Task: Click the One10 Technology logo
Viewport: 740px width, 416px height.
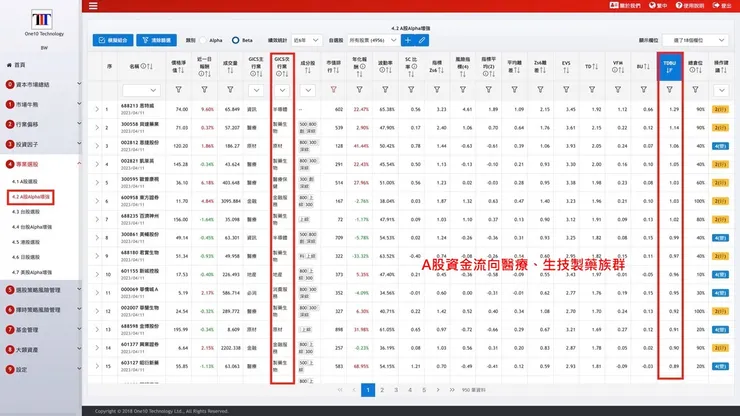Action: (42, 20)
